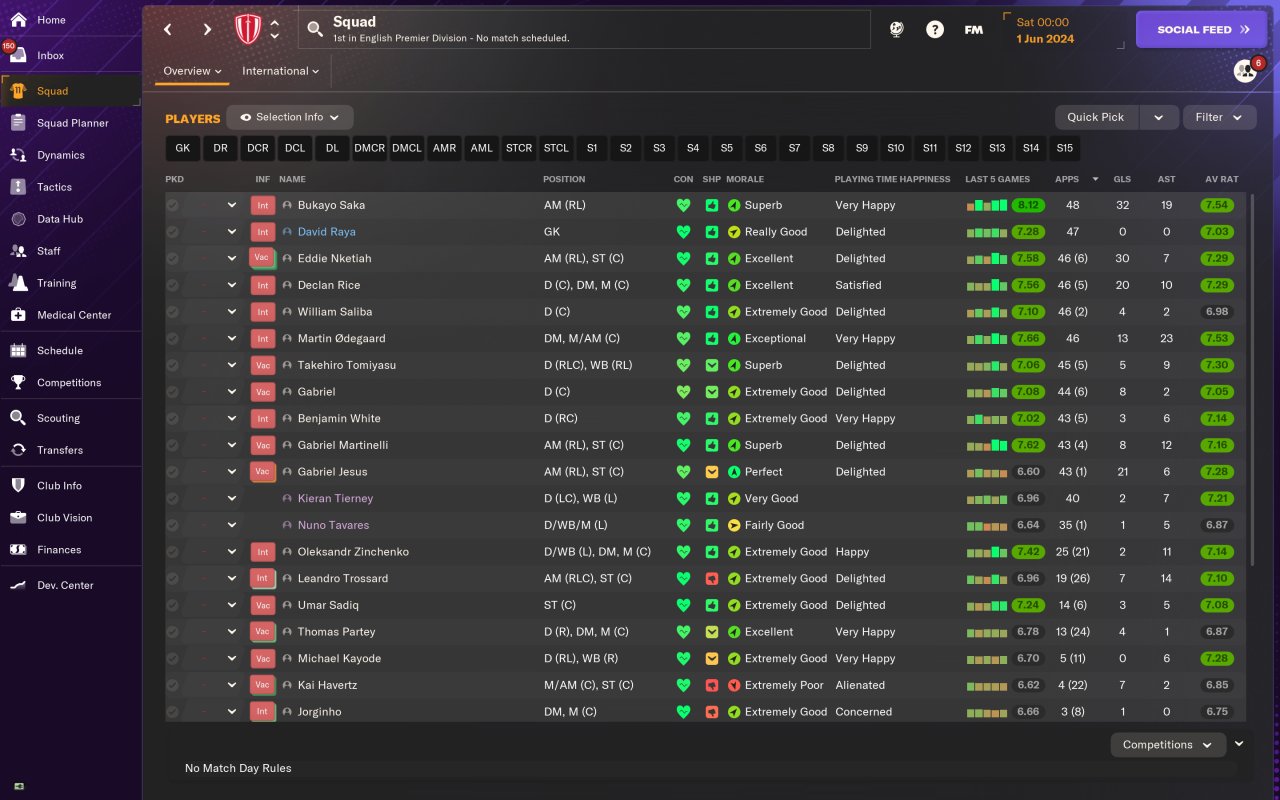
Task: Click the search magnifier icon
Action: click(x=315, y=29)
